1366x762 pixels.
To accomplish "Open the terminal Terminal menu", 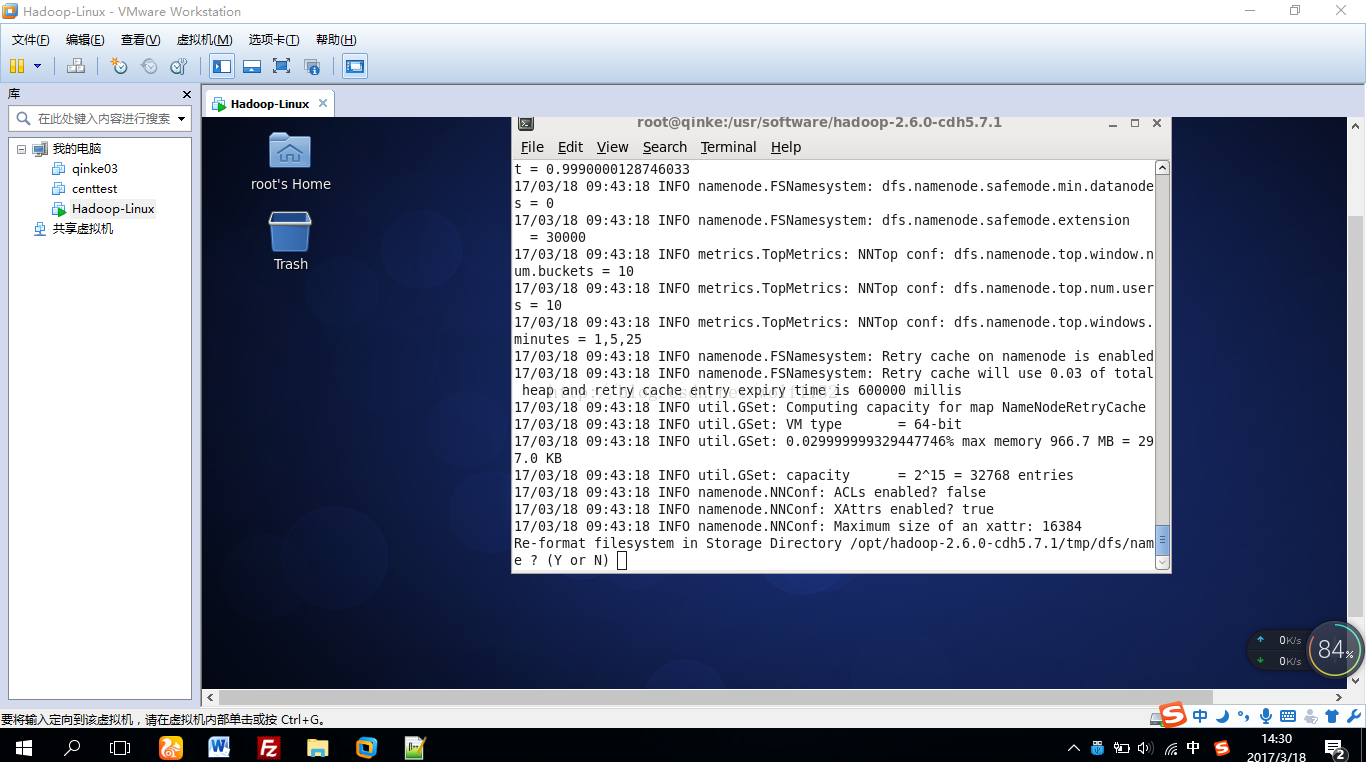I will pos(728,147).
